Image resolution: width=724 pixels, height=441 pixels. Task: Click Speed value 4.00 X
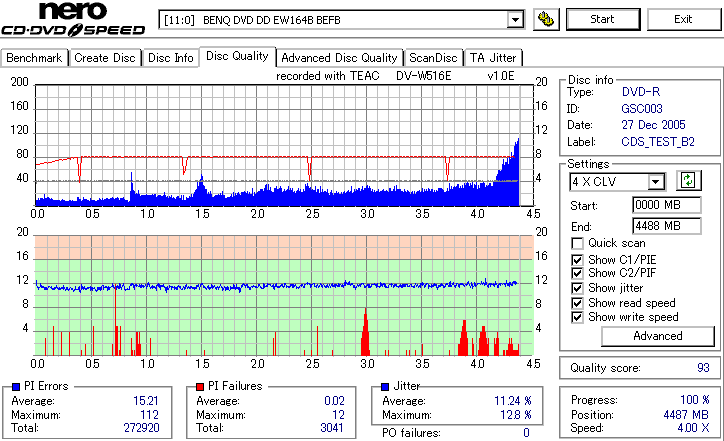point(694,428)
